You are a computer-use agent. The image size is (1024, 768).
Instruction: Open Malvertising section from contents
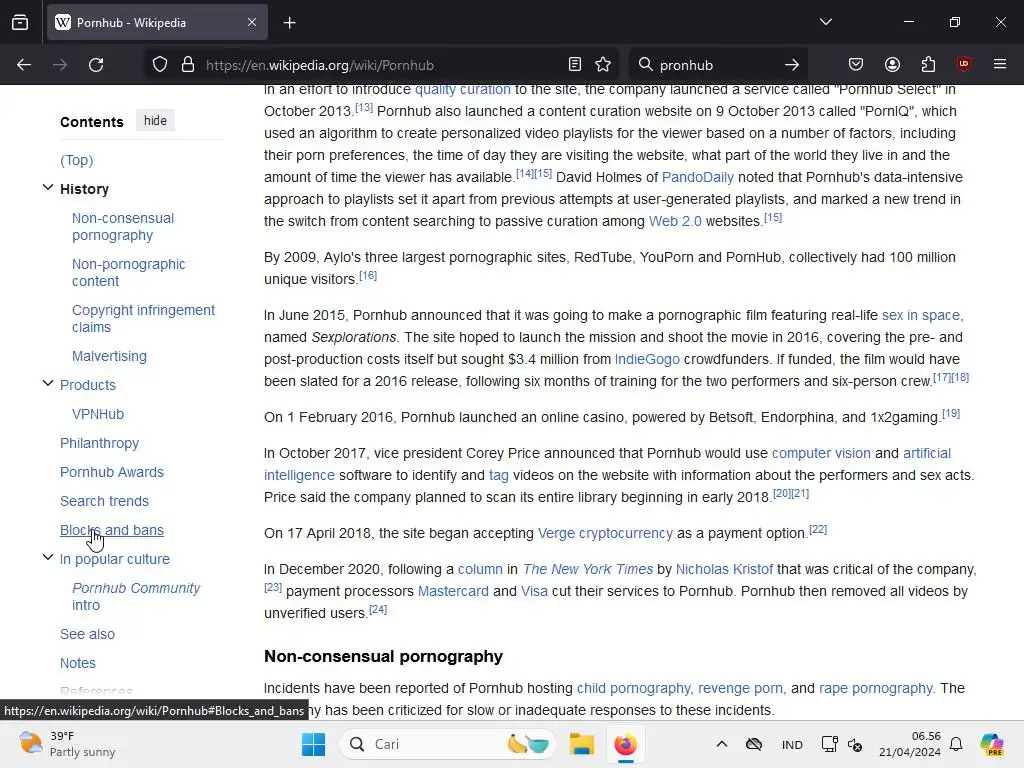[109, 356]
